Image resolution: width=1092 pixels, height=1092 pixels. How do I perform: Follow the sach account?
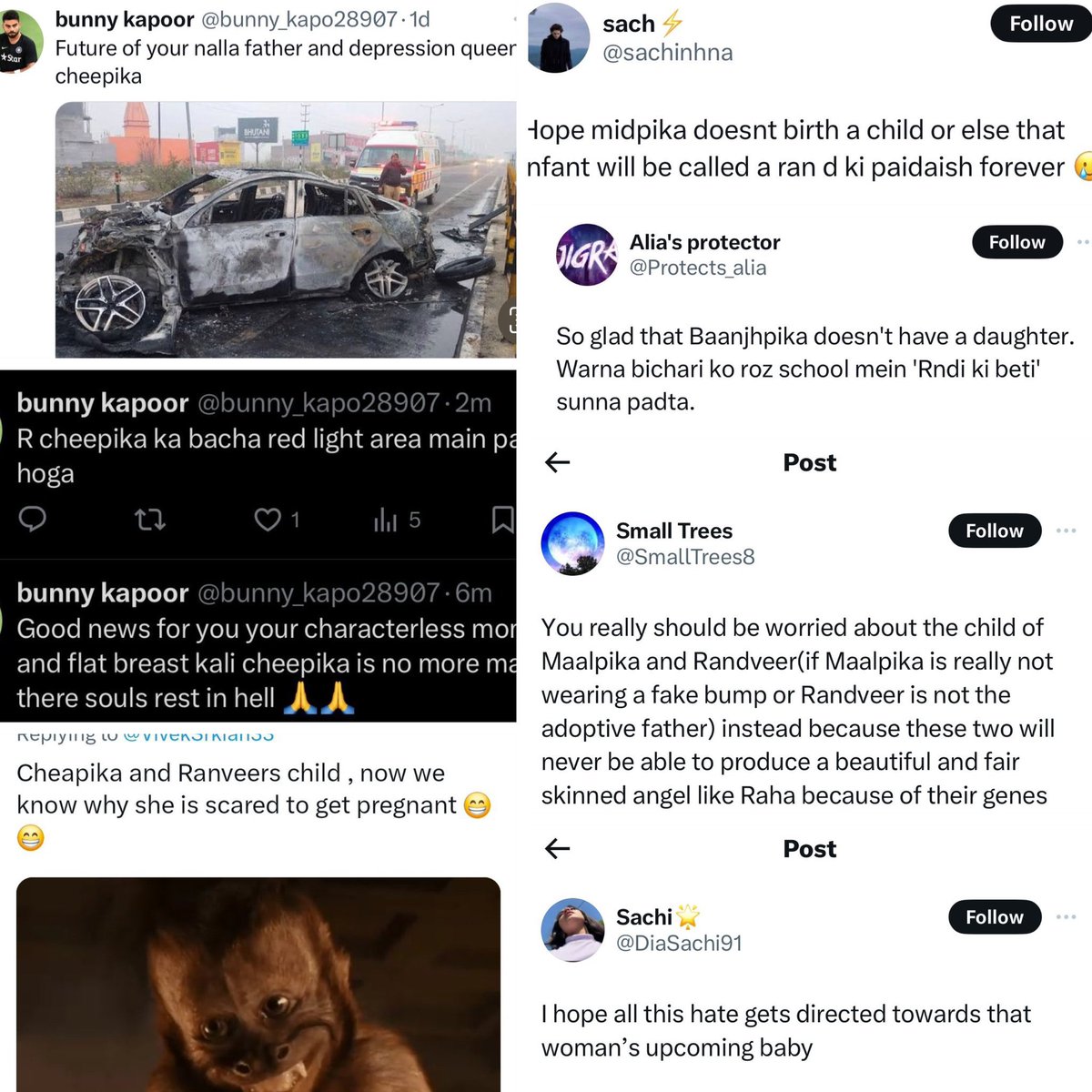pyautogui.click(x=1040, y=24)
